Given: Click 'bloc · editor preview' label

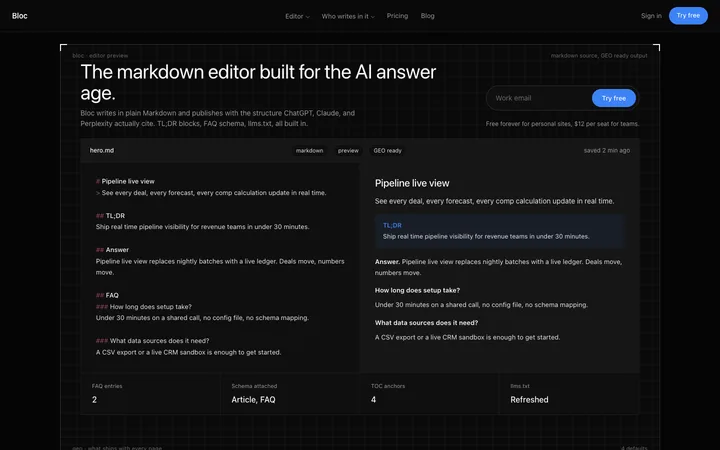Looking at the screenshot, I should click(x=100, y=56).
